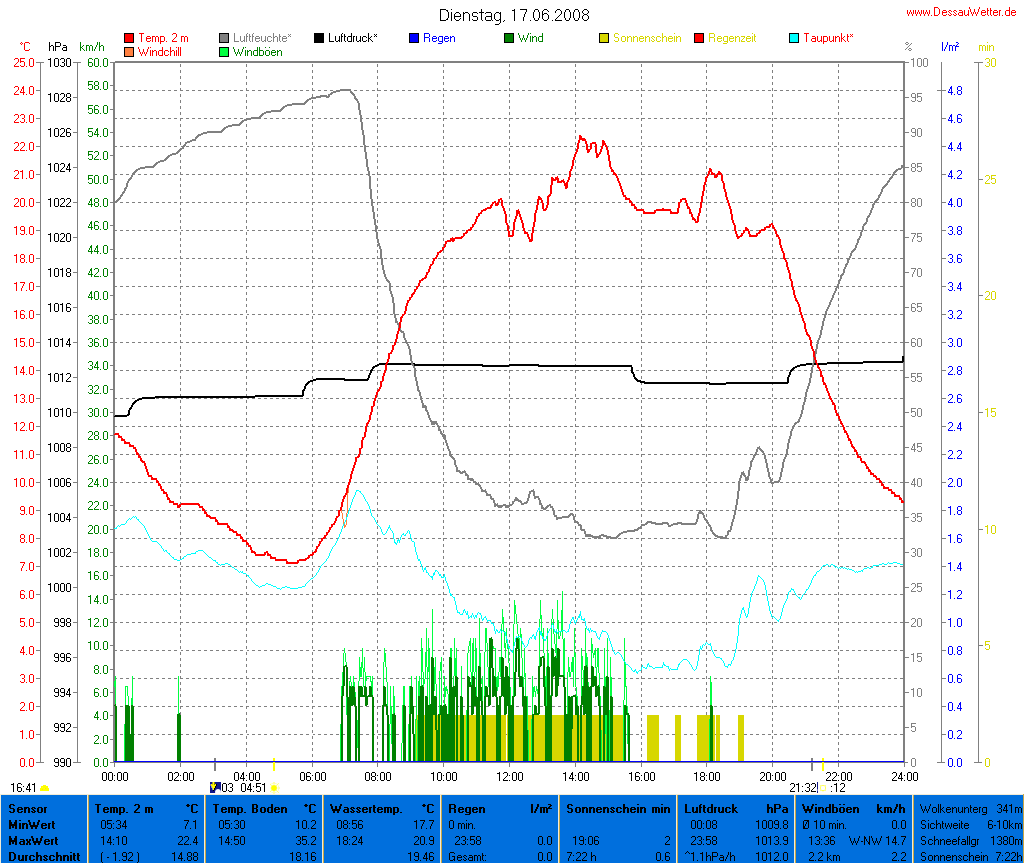Click the 12:00 time axis marker
The image size is (1024, 863).
tap(509, 776)
